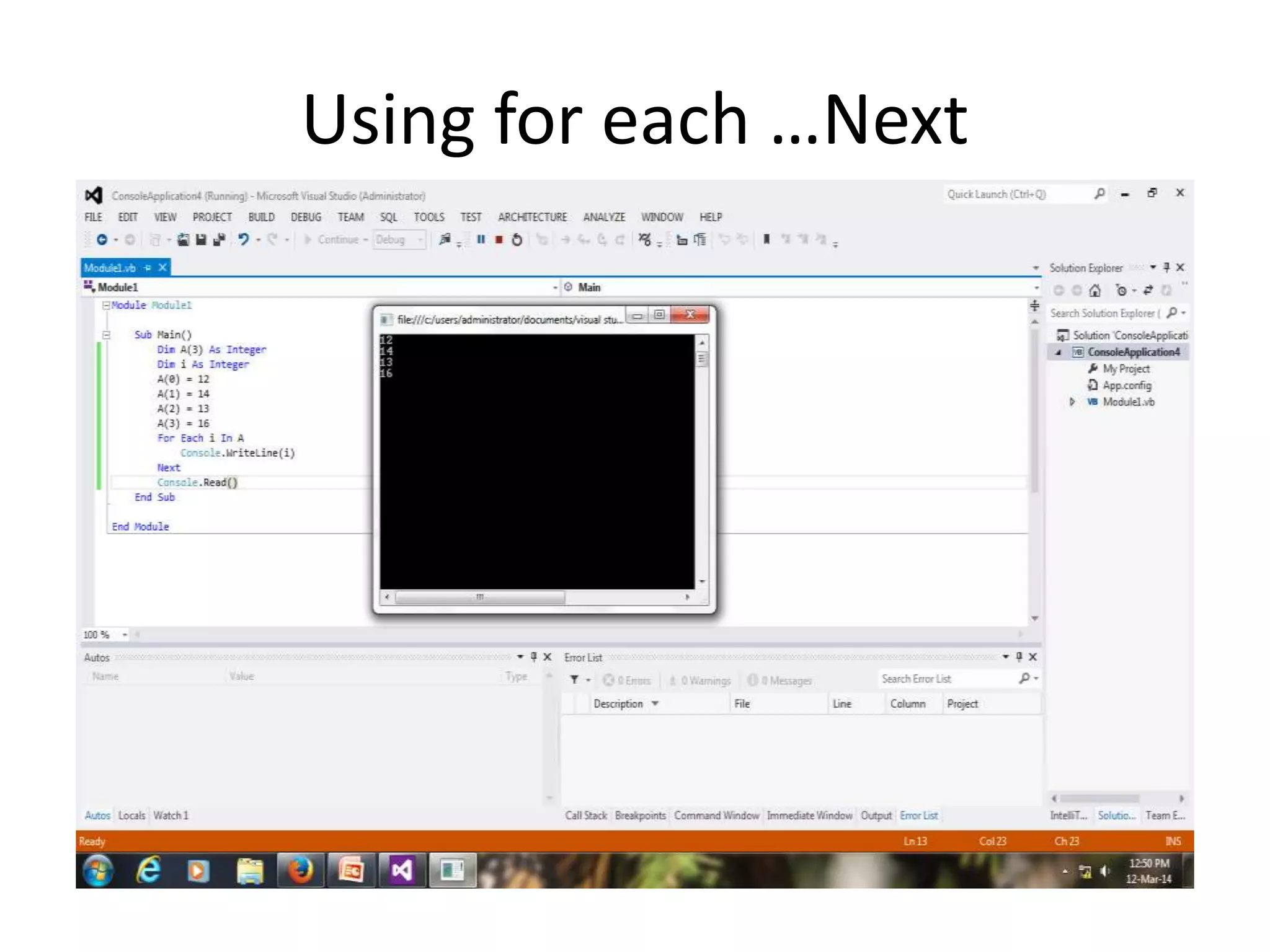Open the TOOLS menu

click(429, 217)
